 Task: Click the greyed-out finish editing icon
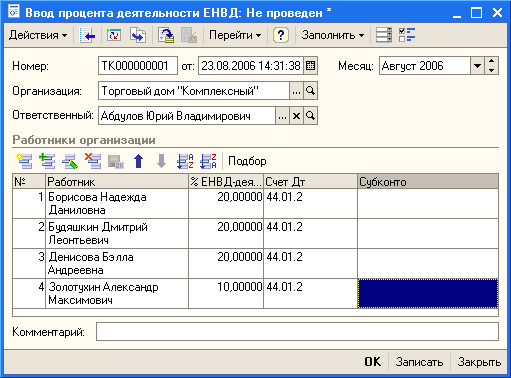116,161
